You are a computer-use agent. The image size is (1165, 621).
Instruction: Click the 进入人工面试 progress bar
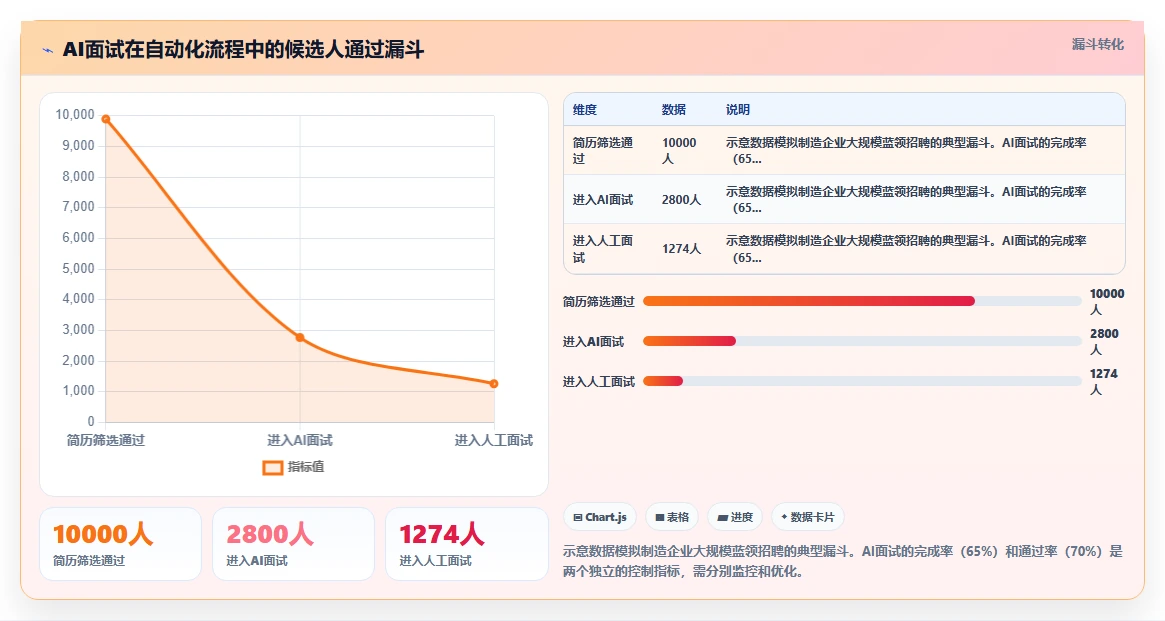click(x=862, y=381)
